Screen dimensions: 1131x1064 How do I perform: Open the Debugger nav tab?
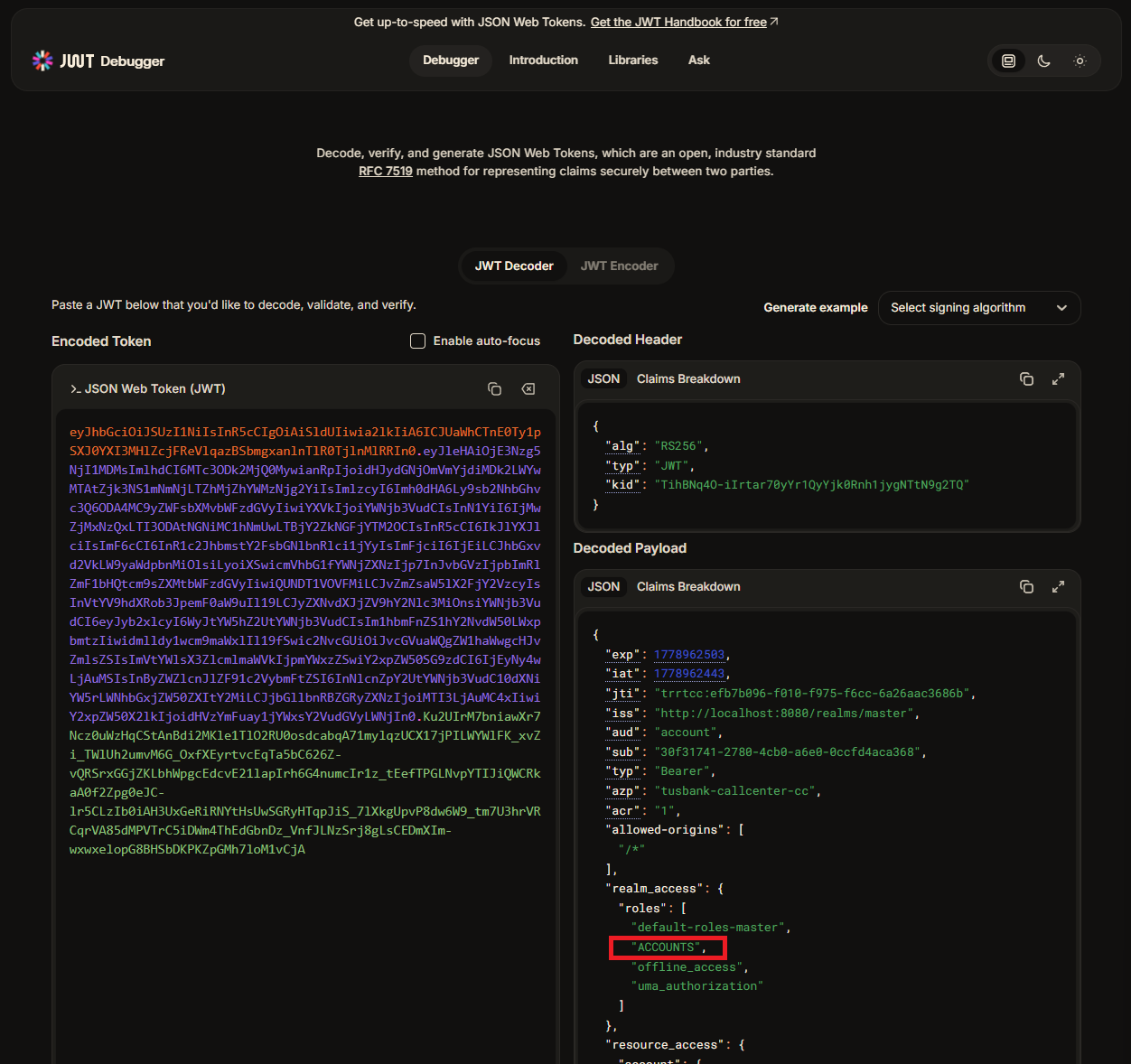coord(451,61)
